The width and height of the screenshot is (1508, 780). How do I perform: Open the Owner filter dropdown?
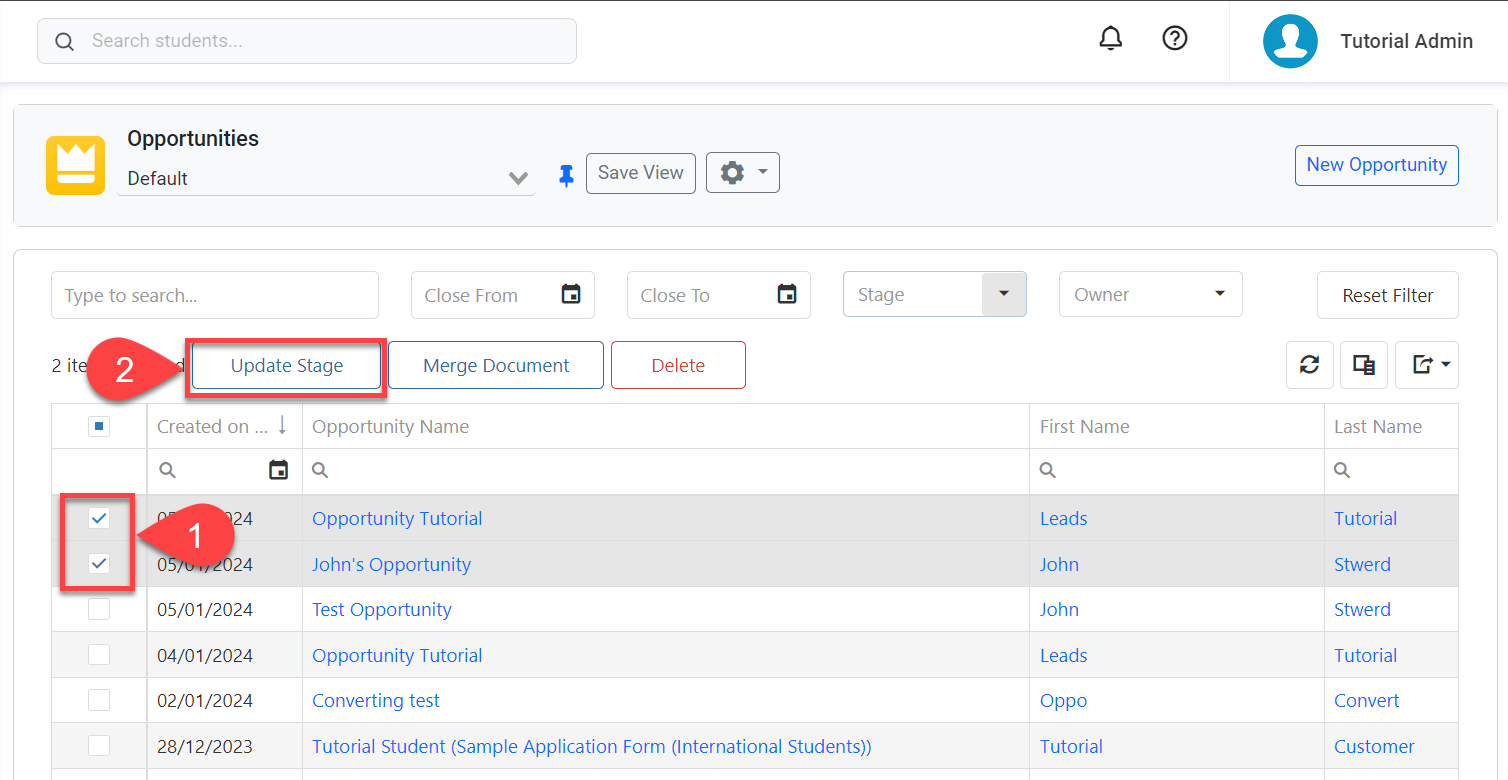pyautogui.click(x=1219, y=294)
